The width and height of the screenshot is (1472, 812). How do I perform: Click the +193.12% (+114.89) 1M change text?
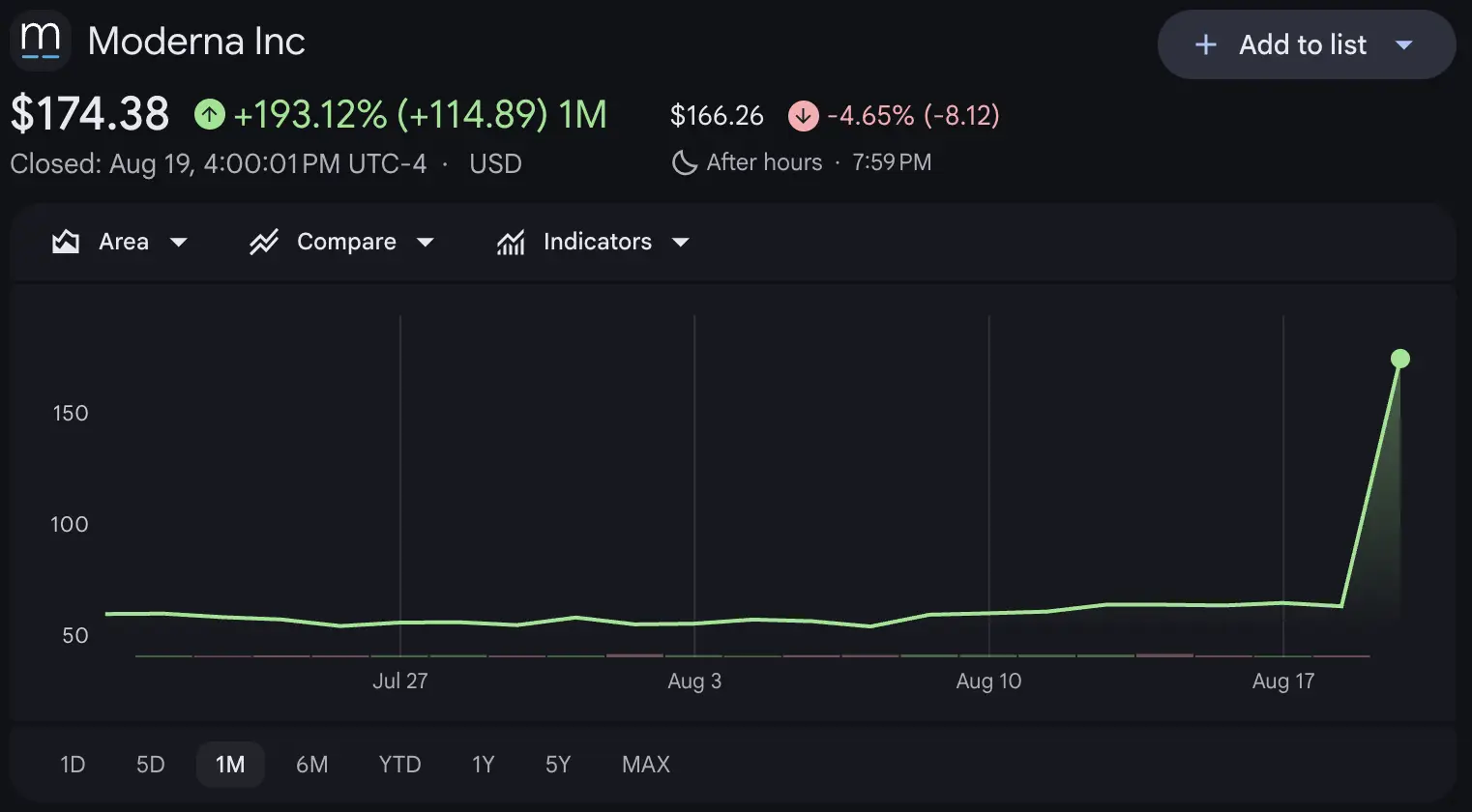tap(421, 115)
